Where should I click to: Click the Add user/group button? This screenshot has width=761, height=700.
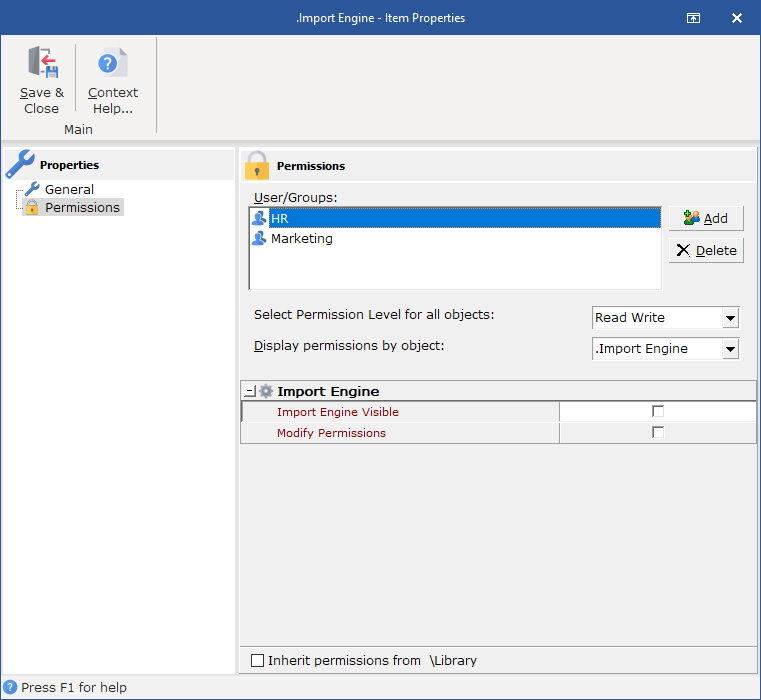pos(706,219)
